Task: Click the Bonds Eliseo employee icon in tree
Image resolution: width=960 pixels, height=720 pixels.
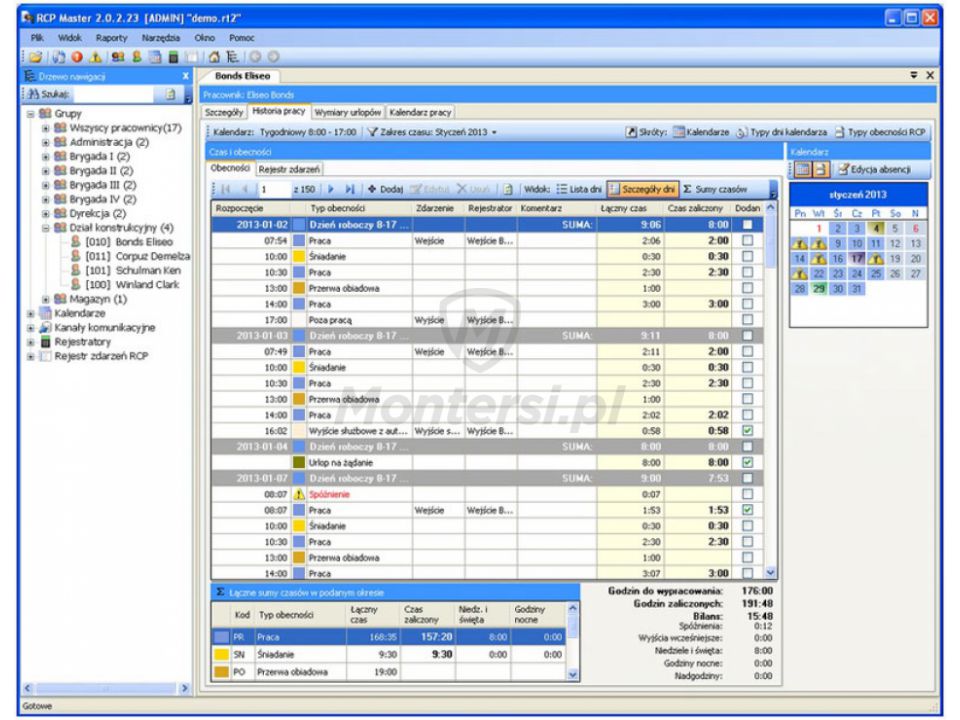Action: [76, 242]
